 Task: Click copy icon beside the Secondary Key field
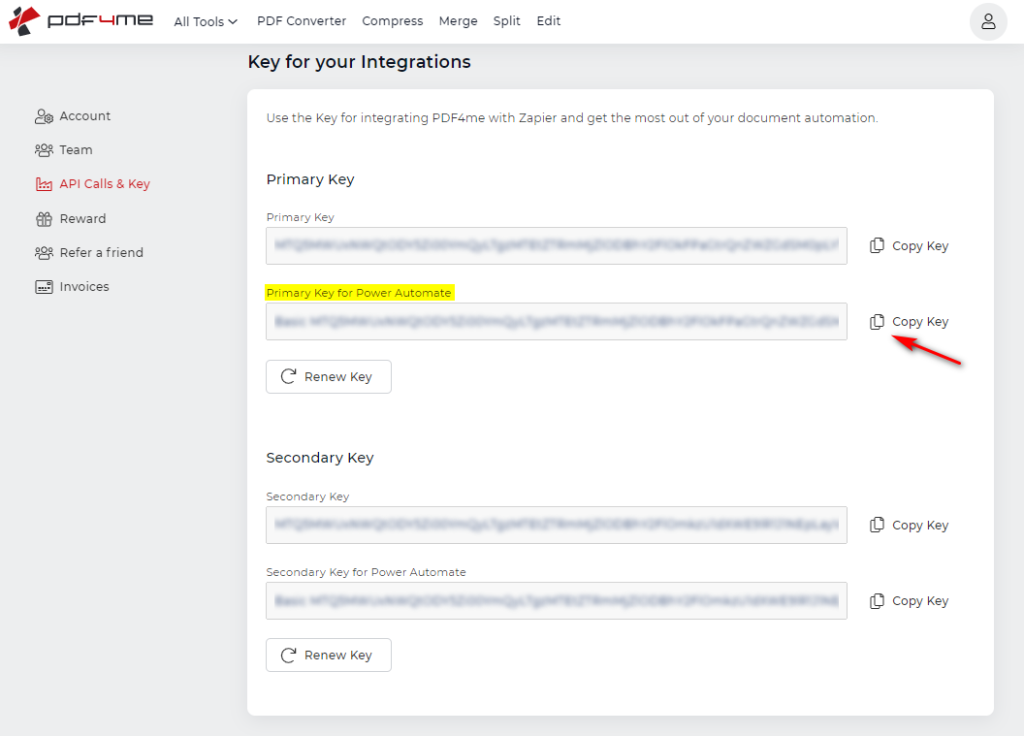coord(877,525)
